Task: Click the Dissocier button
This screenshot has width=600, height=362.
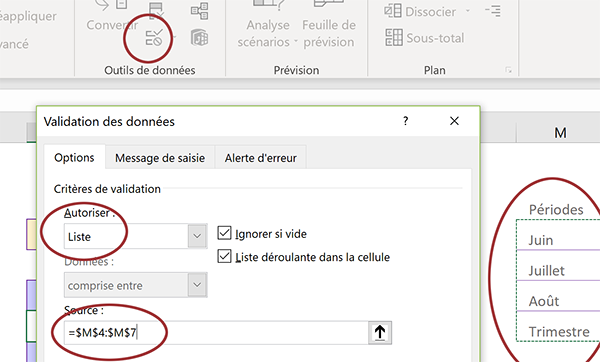Action: click(x=420, y=11)
